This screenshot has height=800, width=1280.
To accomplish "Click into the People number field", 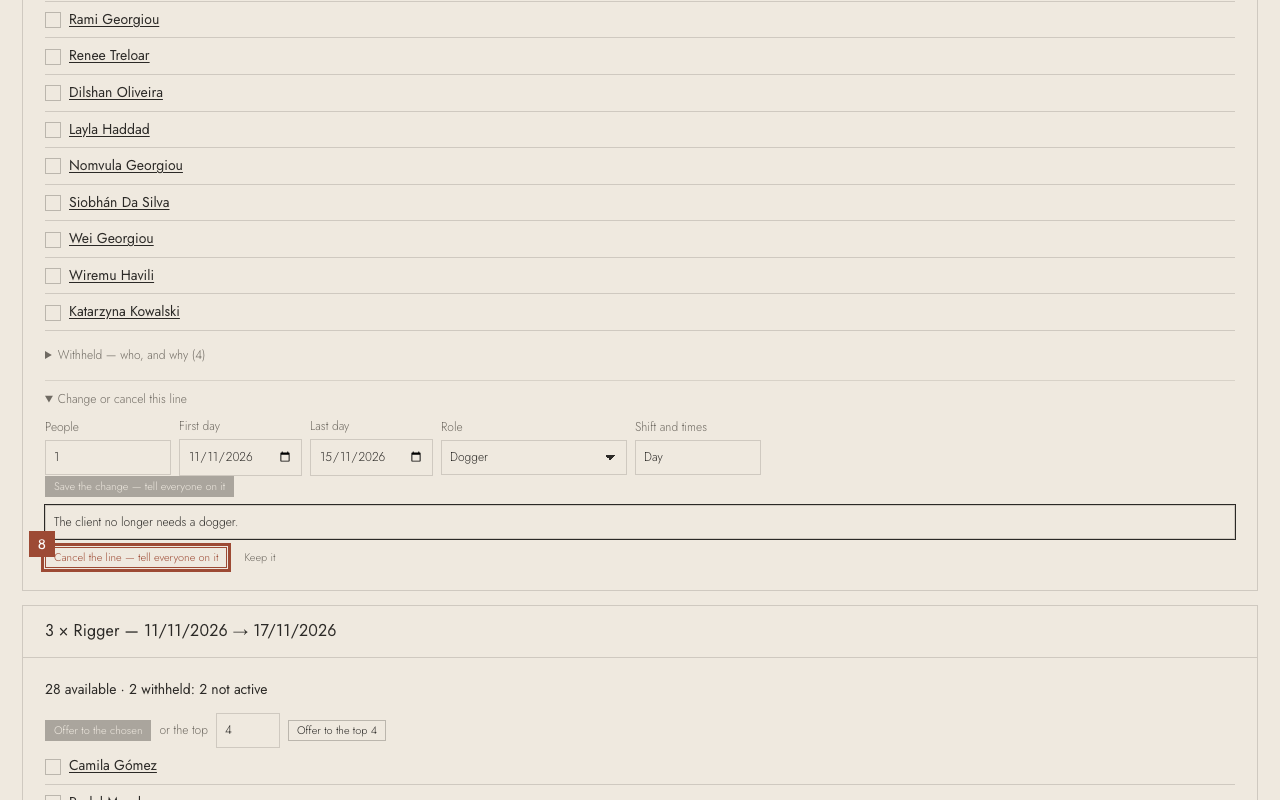I will [x=108, y=457].
